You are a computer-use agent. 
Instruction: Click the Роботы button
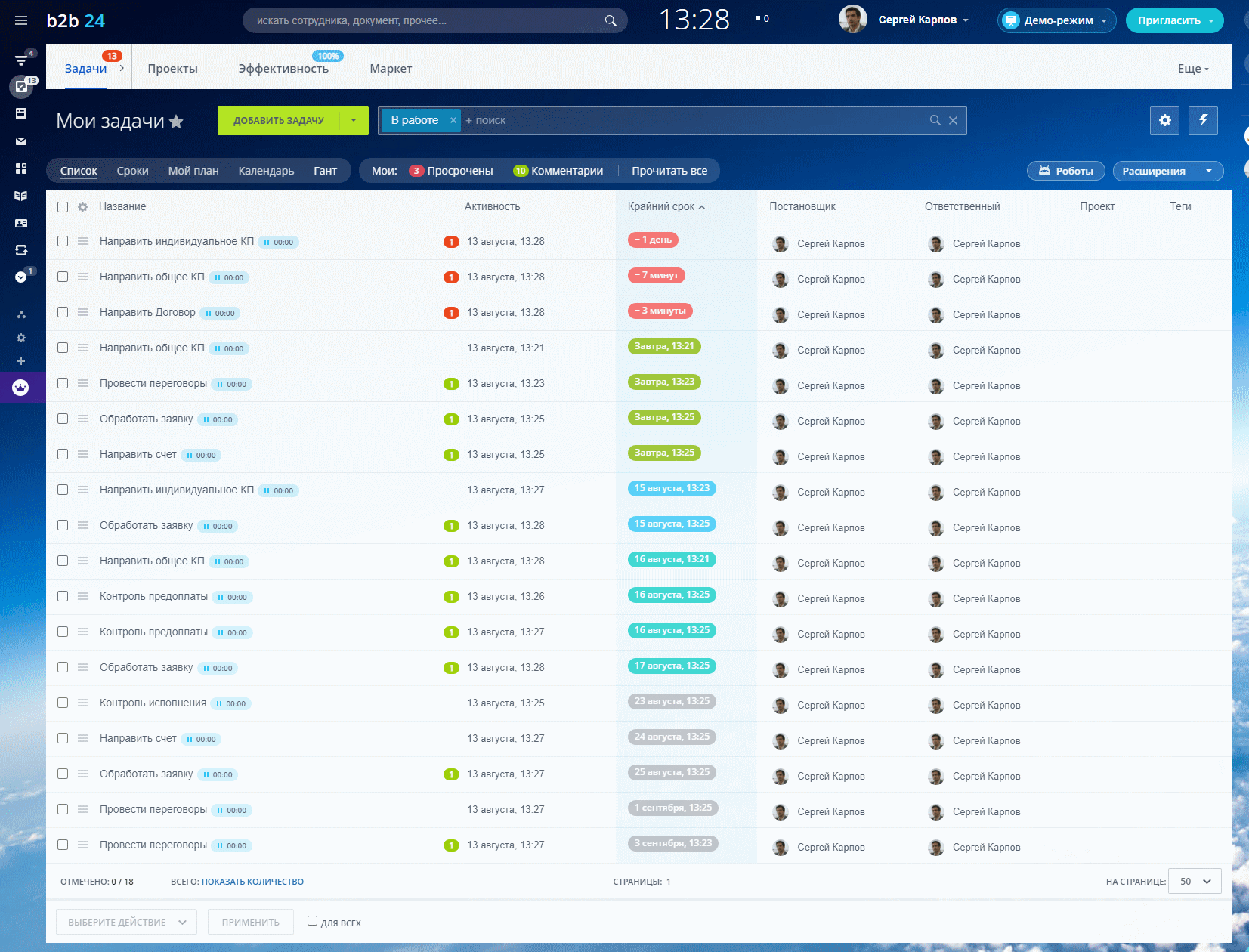coord(1065,171)
